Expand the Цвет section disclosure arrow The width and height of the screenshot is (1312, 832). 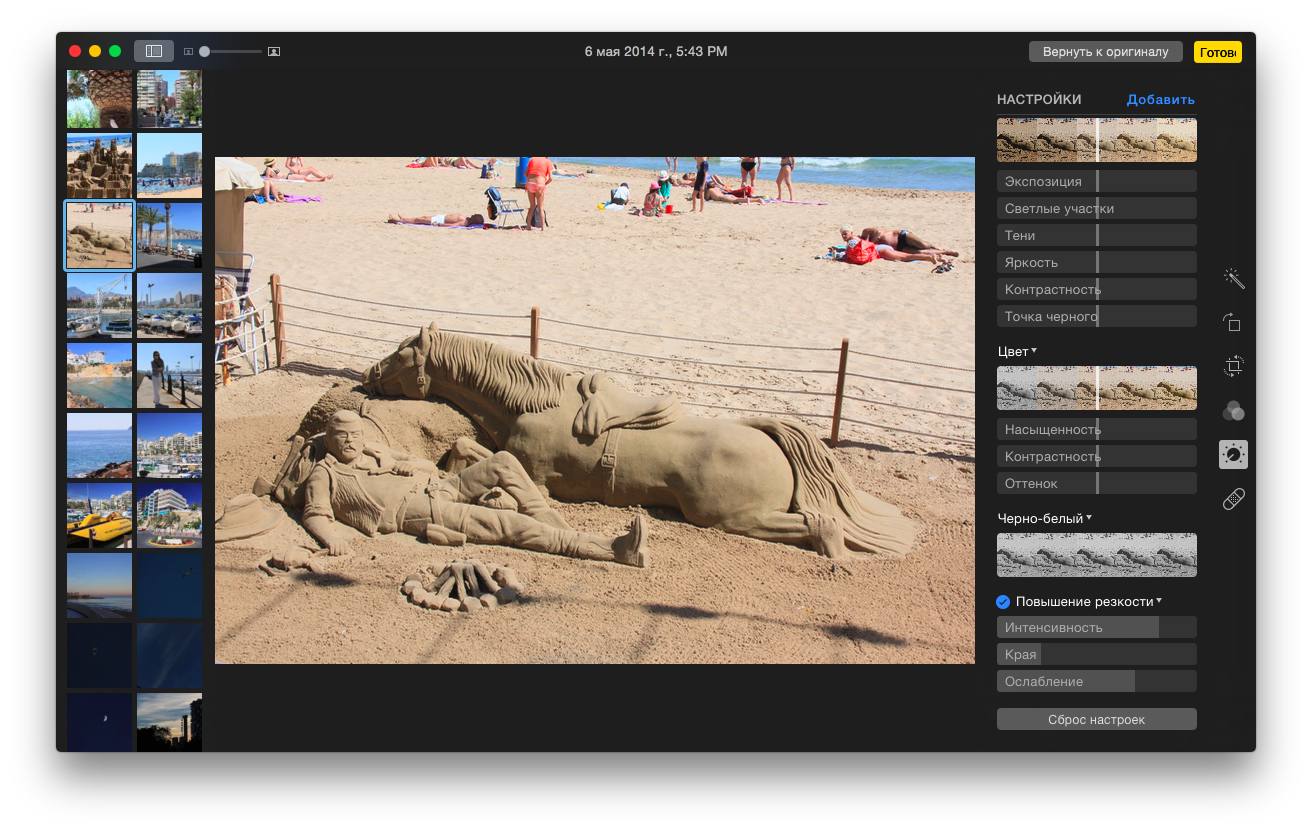point(1034,351)
